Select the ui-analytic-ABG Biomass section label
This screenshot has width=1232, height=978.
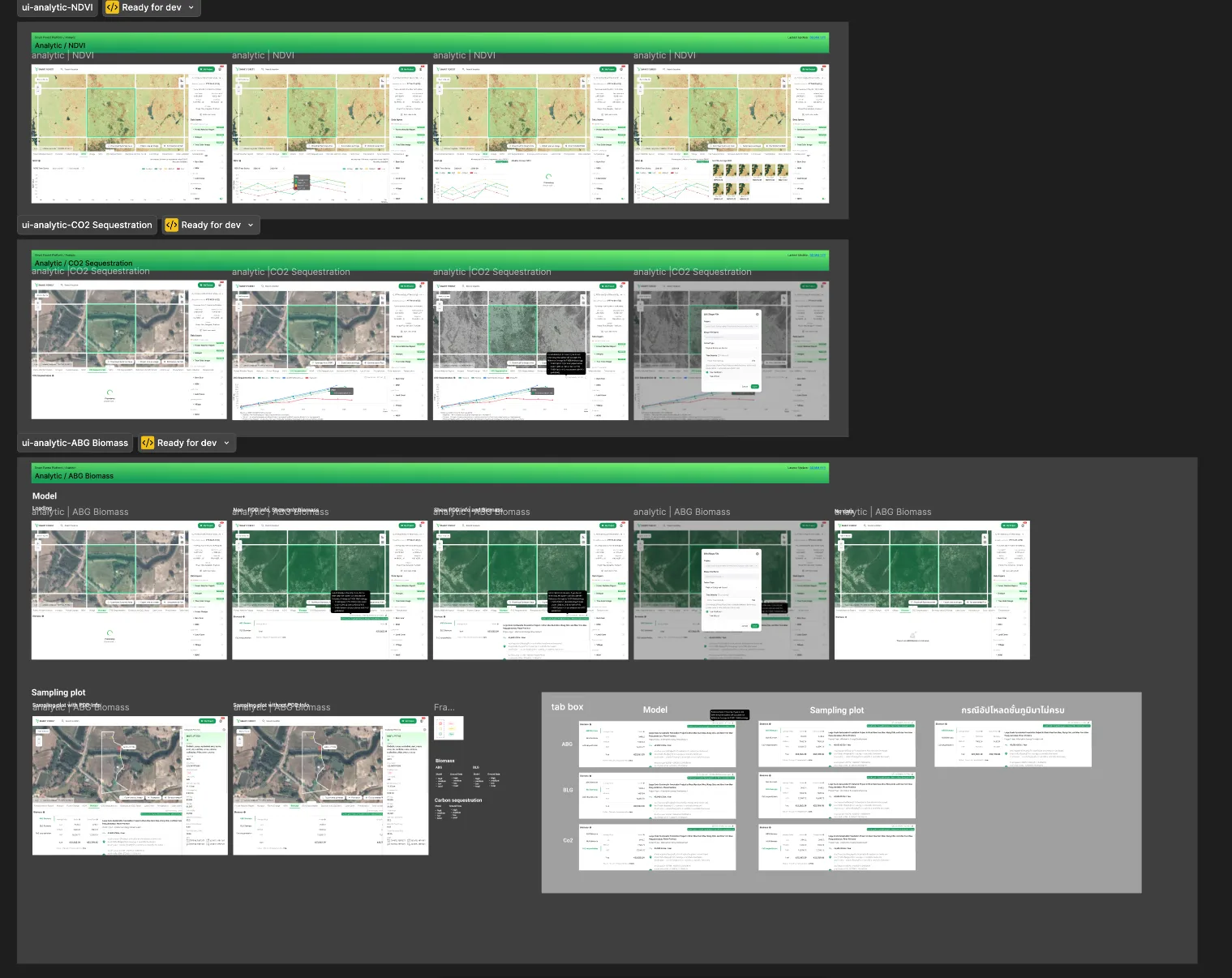pos(75,443)
